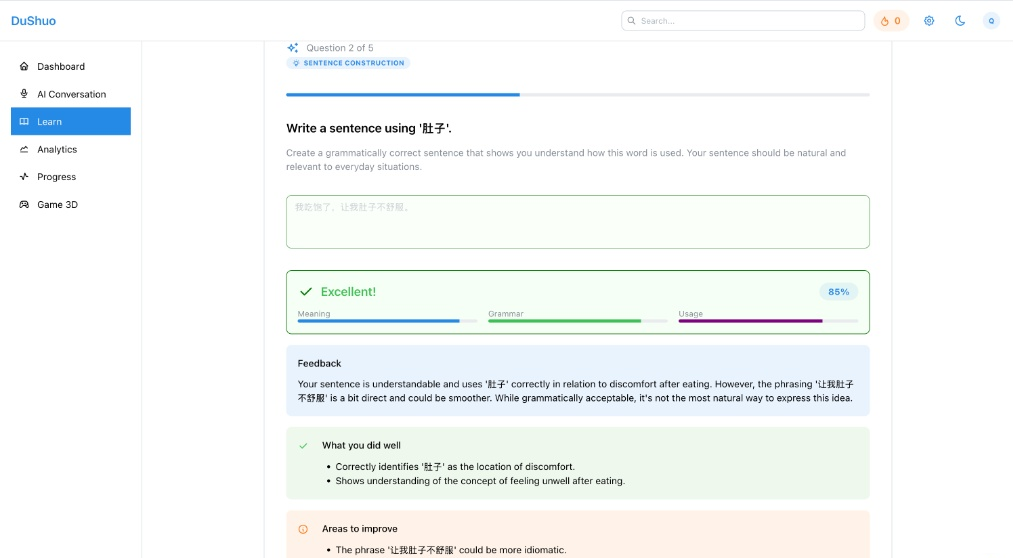Click the 85% score badge
Screen dimensions: 1013x558
[x=838, y=292]
